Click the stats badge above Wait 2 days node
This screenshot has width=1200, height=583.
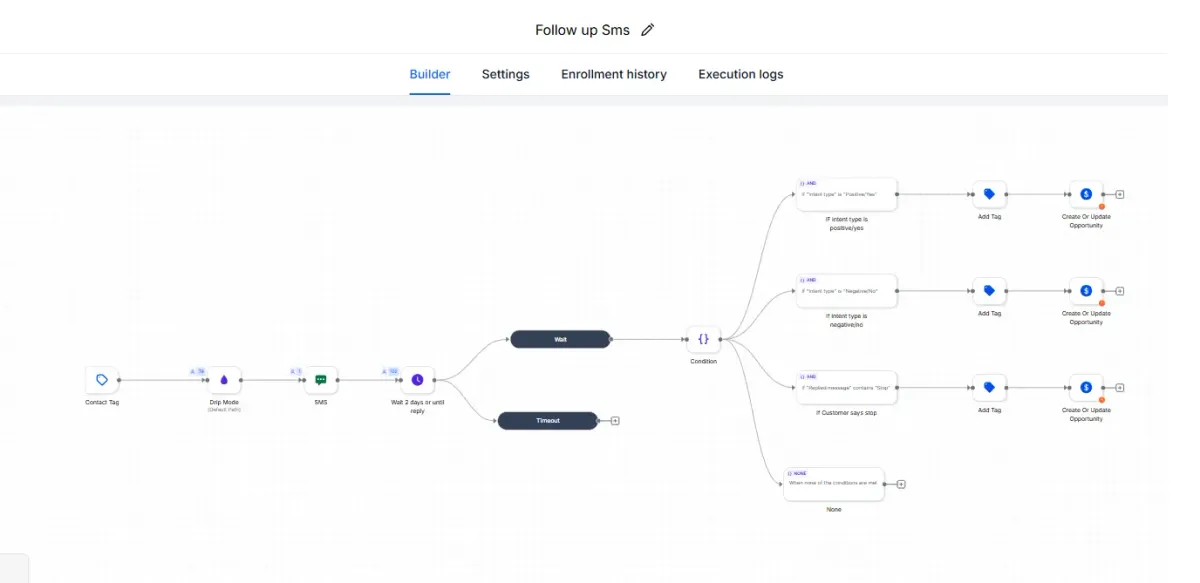[391, 371]
